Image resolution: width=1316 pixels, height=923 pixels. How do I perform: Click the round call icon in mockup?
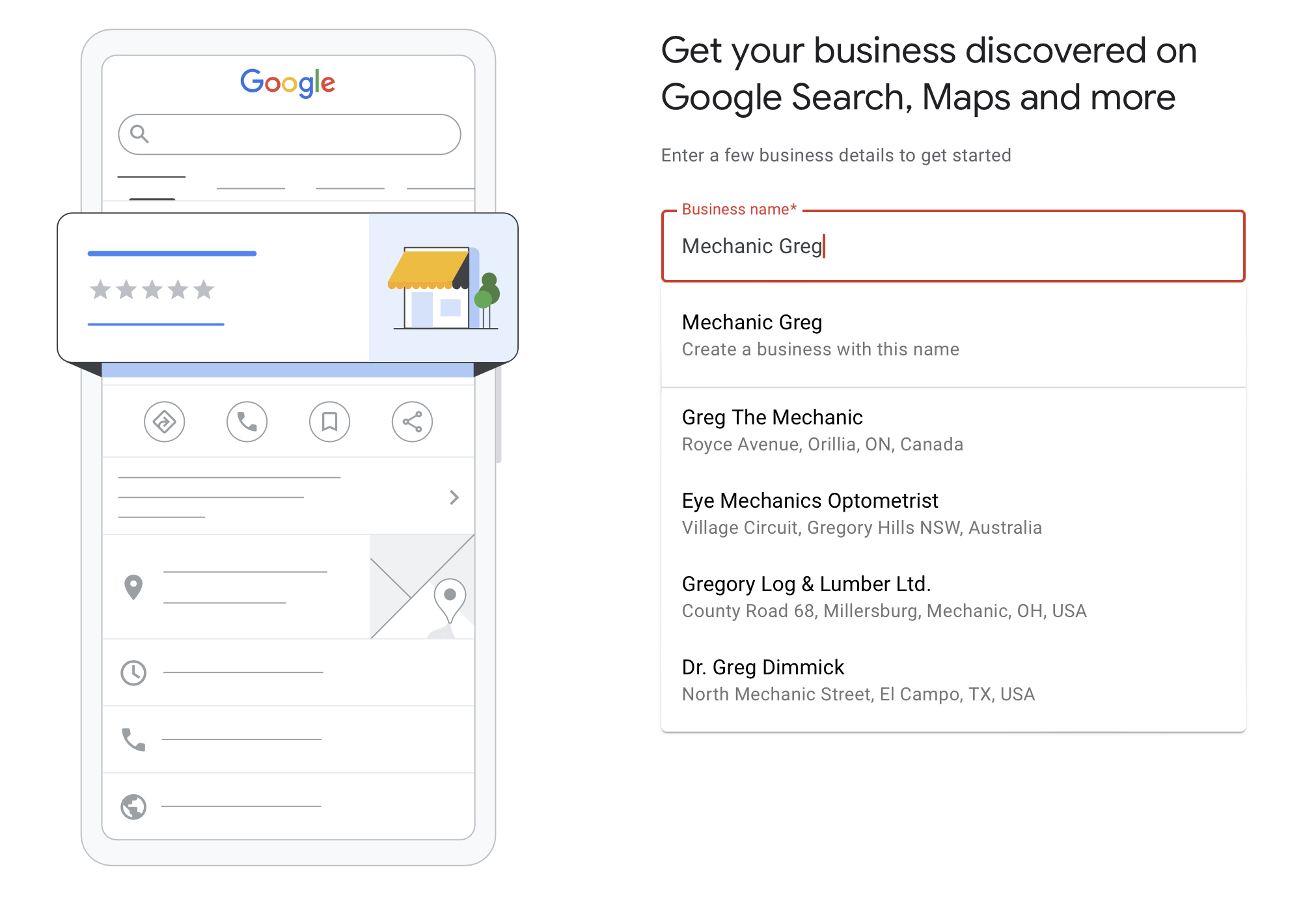click(x=247, y=422)
